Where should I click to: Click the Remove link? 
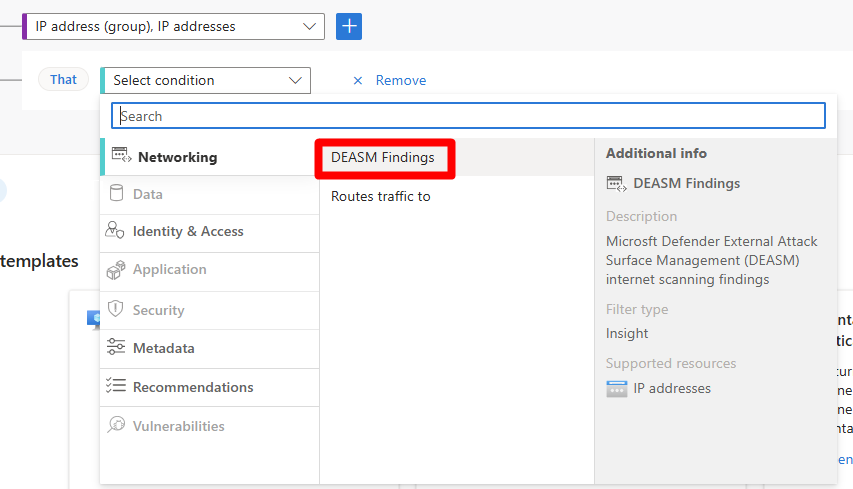click(401, 81)
